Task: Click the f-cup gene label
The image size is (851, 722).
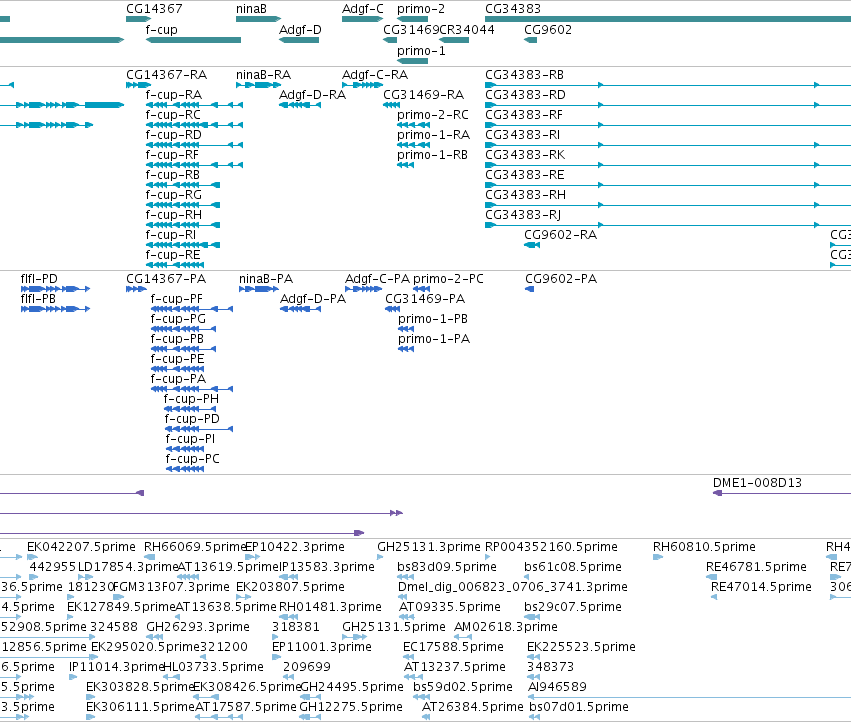Action: [161, 29]
